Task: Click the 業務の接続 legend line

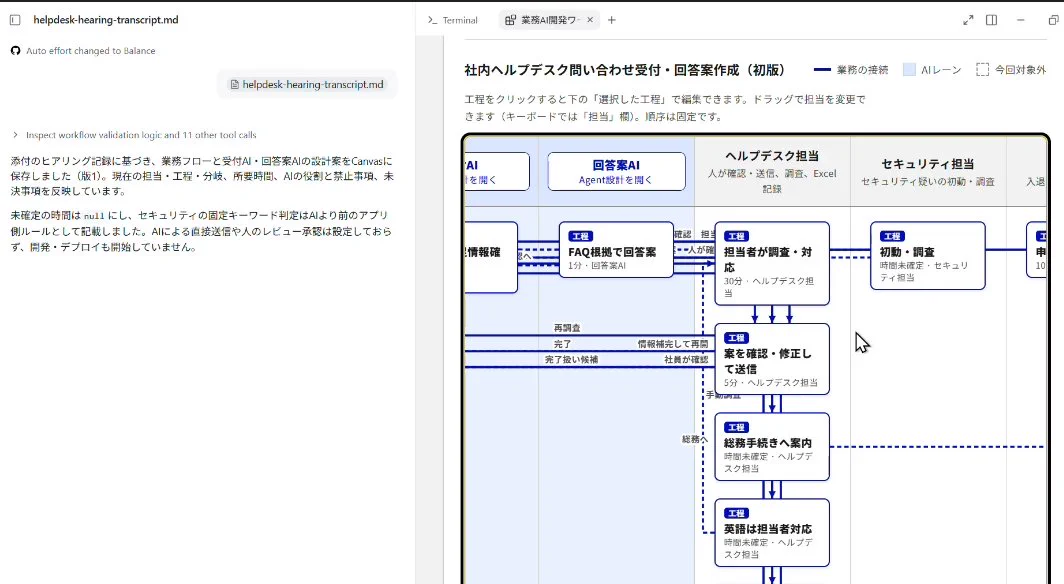Action: [x=822, y=70]
